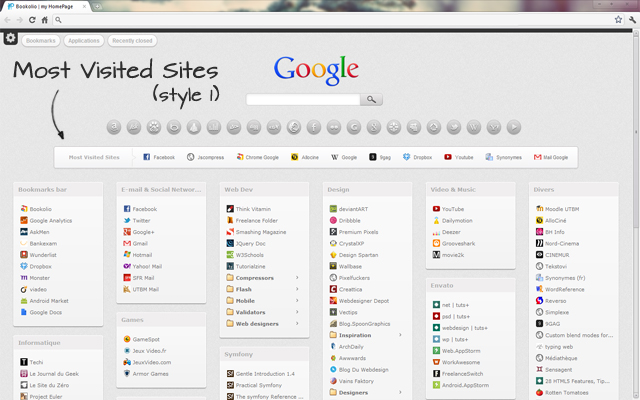Click the round Firefox shortcut icon

(x=294, y=127)
